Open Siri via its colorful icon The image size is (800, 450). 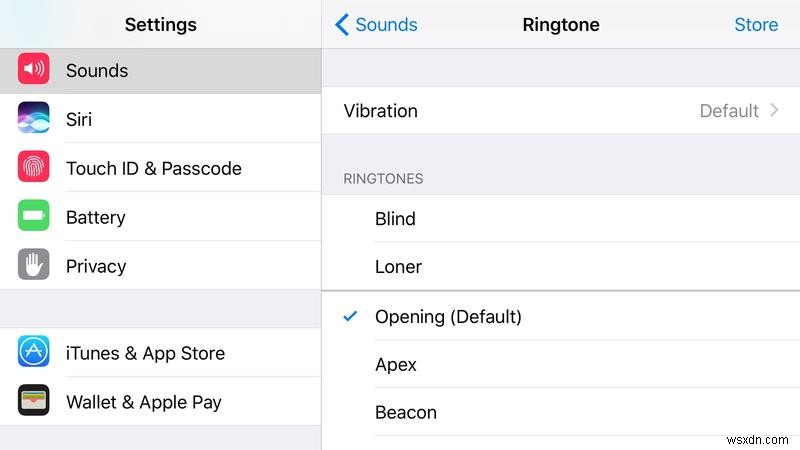34,119
